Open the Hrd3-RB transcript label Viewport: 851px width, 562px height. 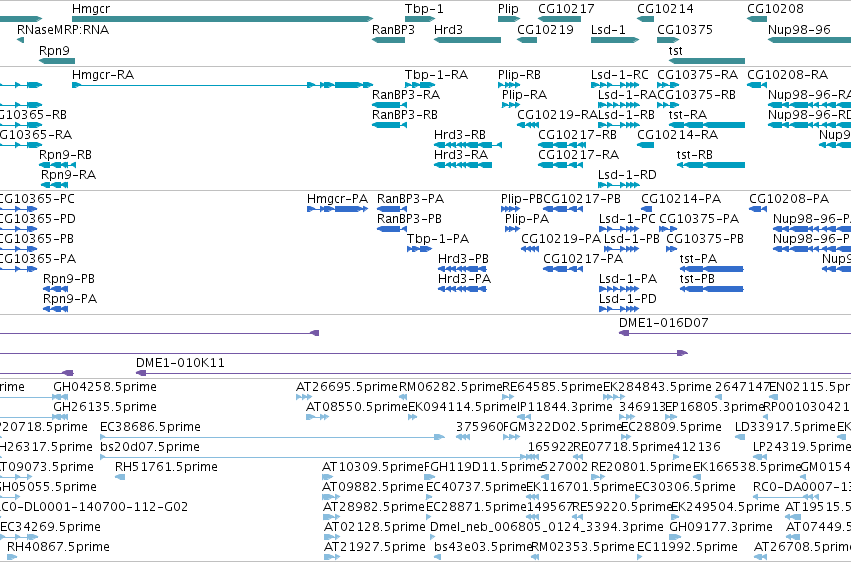coord(460,135)
